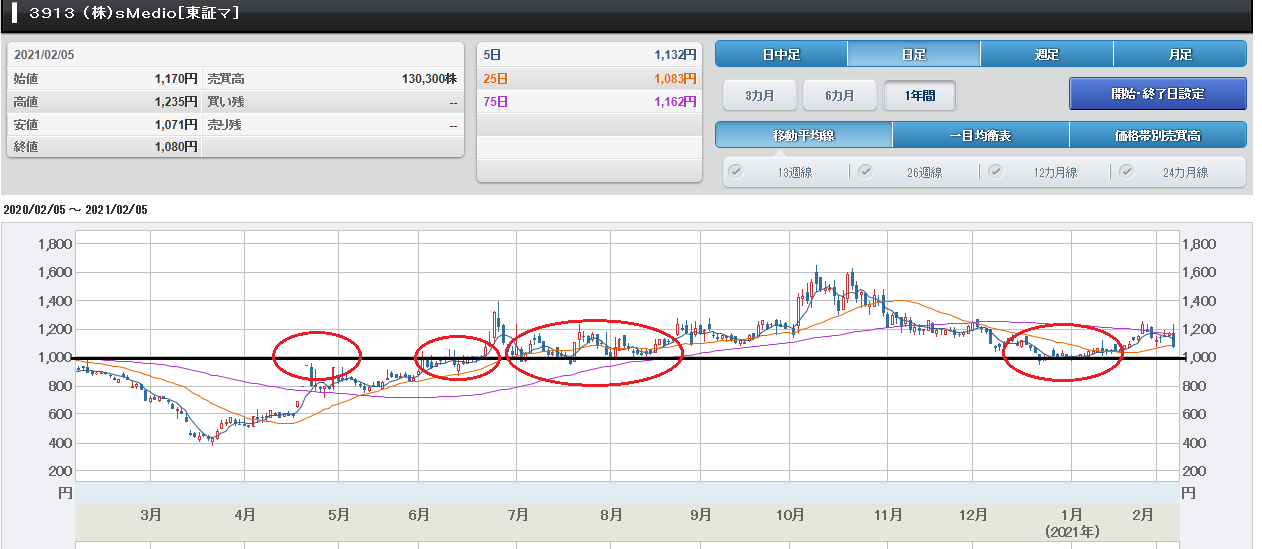Check the 12カ月線 option
Viewport: 1262px width, 549px height.
click(x=996, y=171)
